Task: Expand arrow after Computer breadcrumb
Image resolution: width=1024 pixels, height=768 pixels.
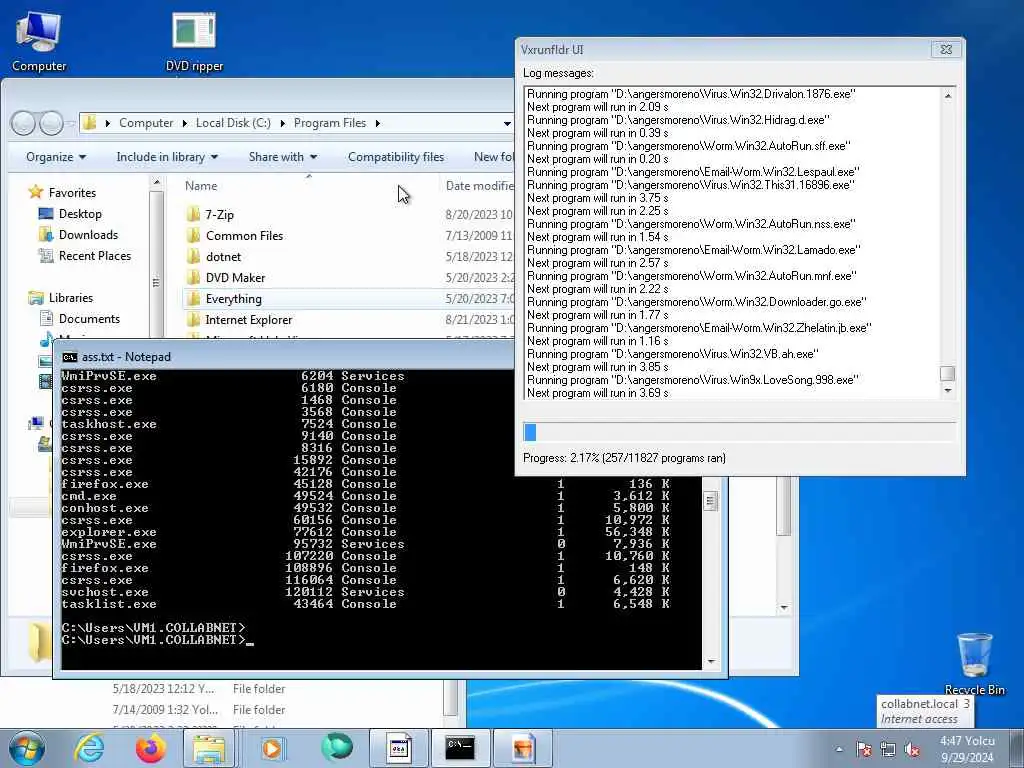Action: coord(185,123)
